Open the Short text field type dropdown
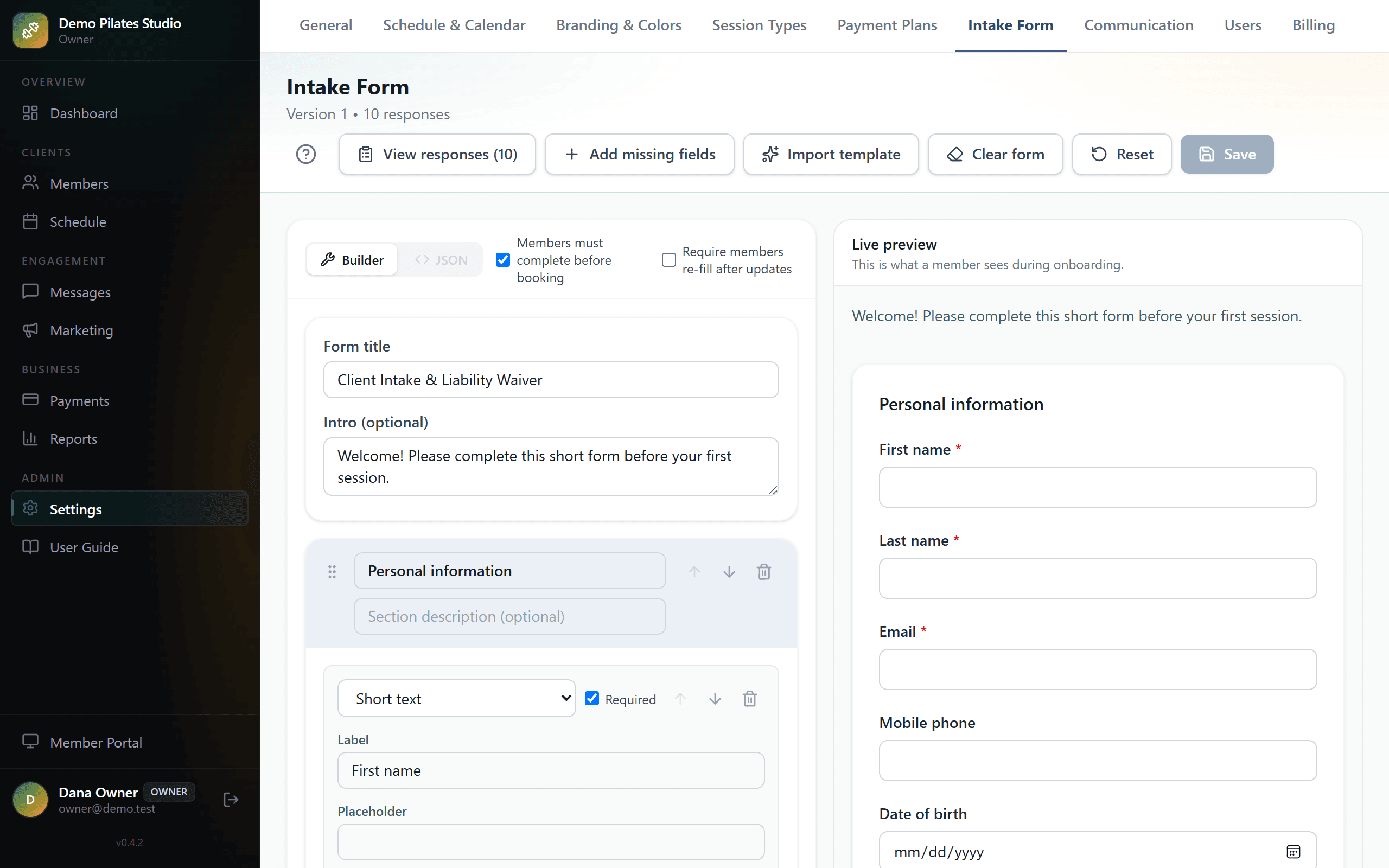 tap(457, 699)
